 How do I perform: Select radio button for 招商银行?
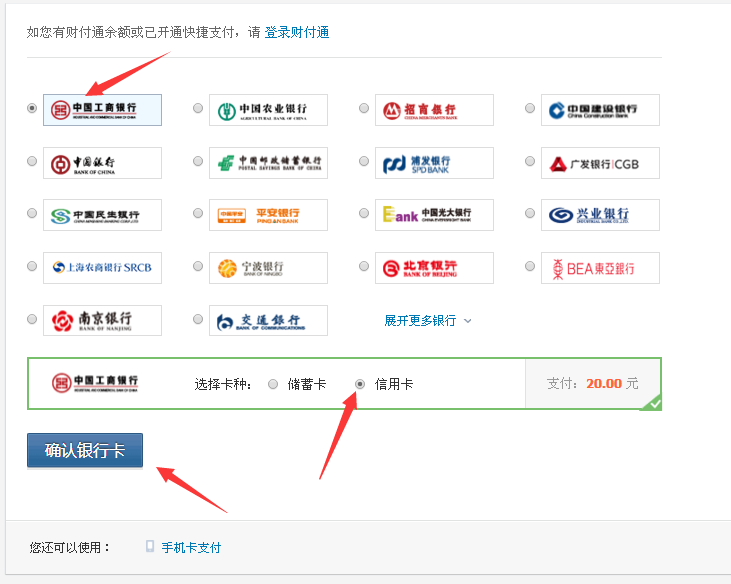(x=364, y=108)
